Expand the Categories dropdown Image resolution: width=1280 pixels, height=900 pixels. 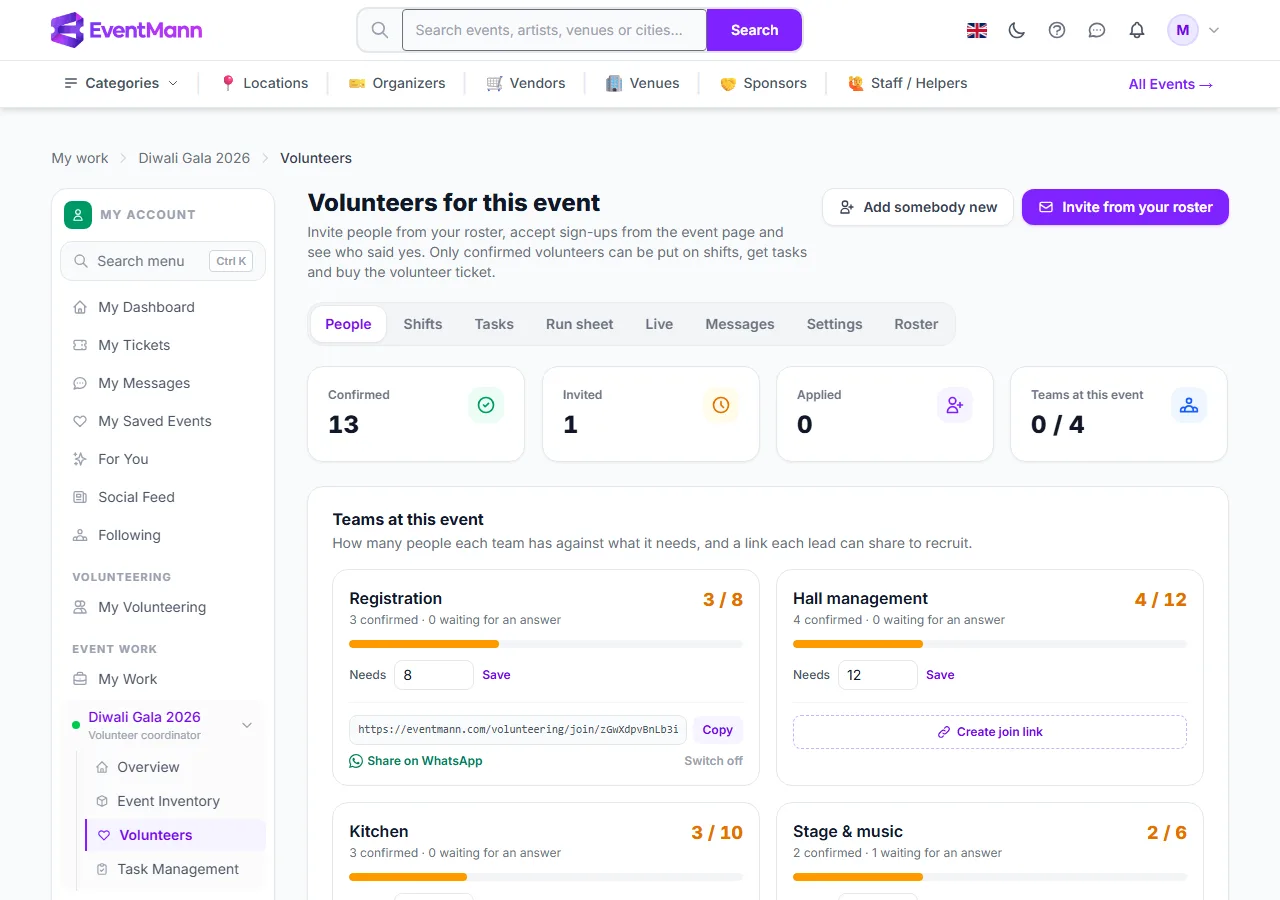point(121,83)
